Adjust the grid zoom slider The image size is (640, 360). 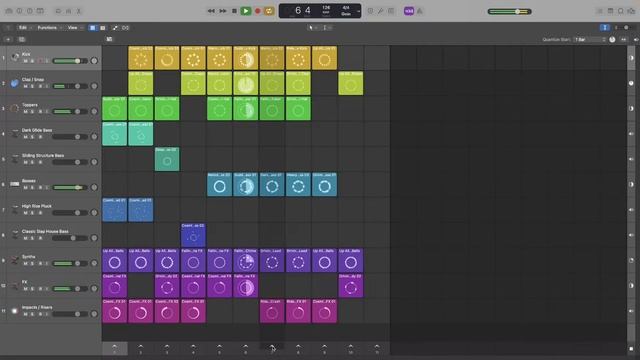pyautogui.click(x=626, y=27)
